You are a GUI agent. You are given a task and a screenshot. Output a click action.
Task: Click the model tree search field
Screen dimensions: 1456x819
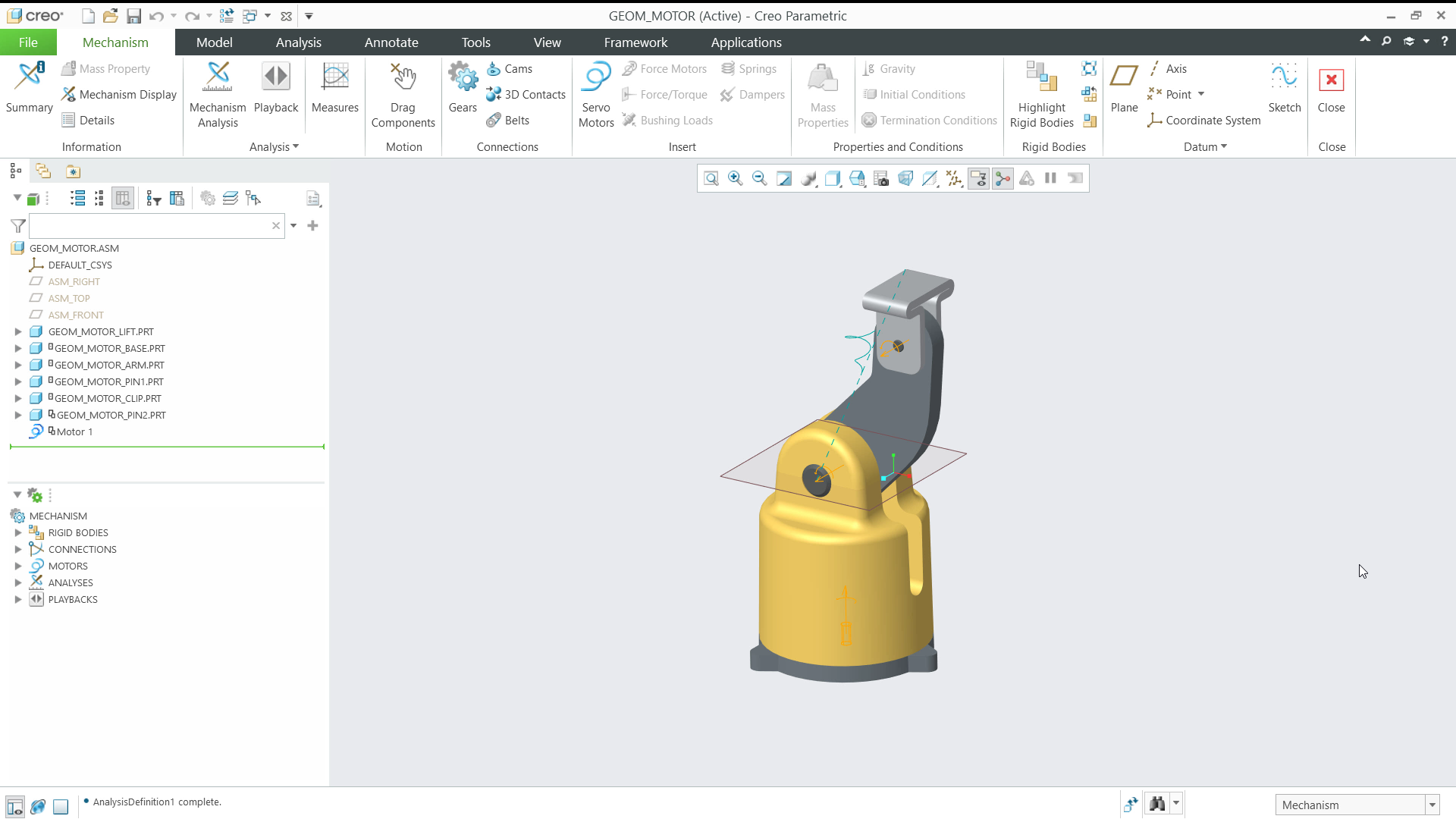tap(157, 226)
